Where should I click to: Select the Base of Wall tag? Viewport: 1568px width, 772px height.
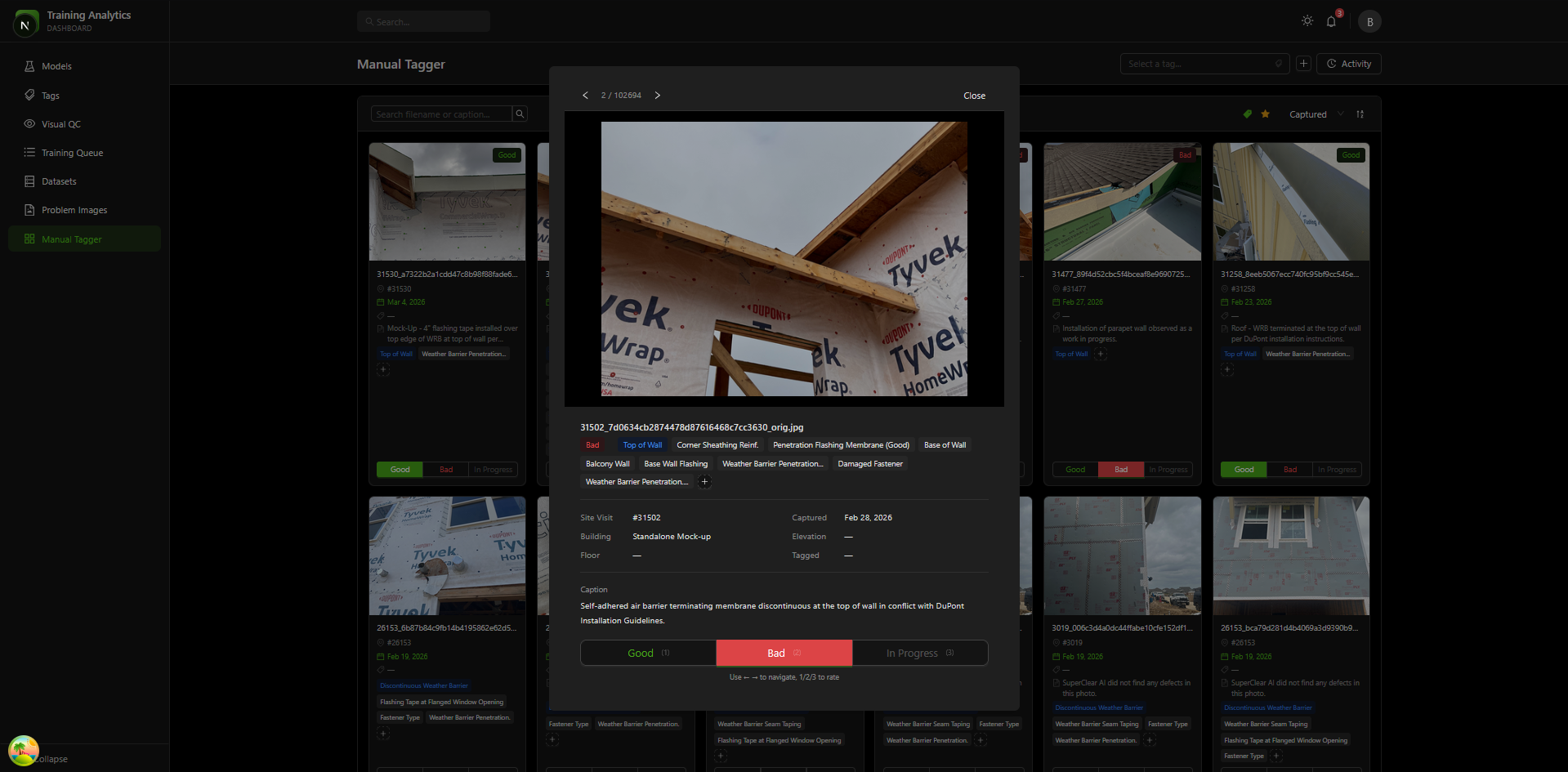945,445
